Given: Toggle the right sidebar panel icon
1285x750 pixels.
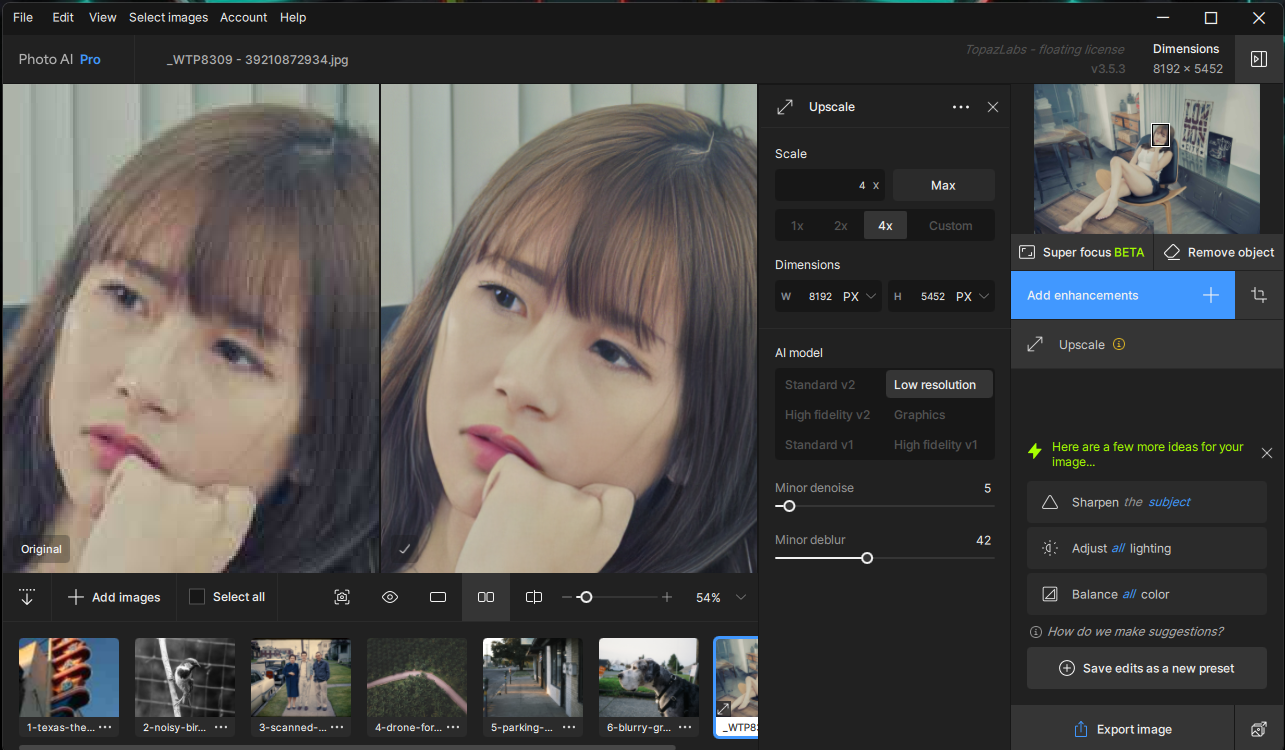Looking at the screenshot, I should [x=1259, y=59].
